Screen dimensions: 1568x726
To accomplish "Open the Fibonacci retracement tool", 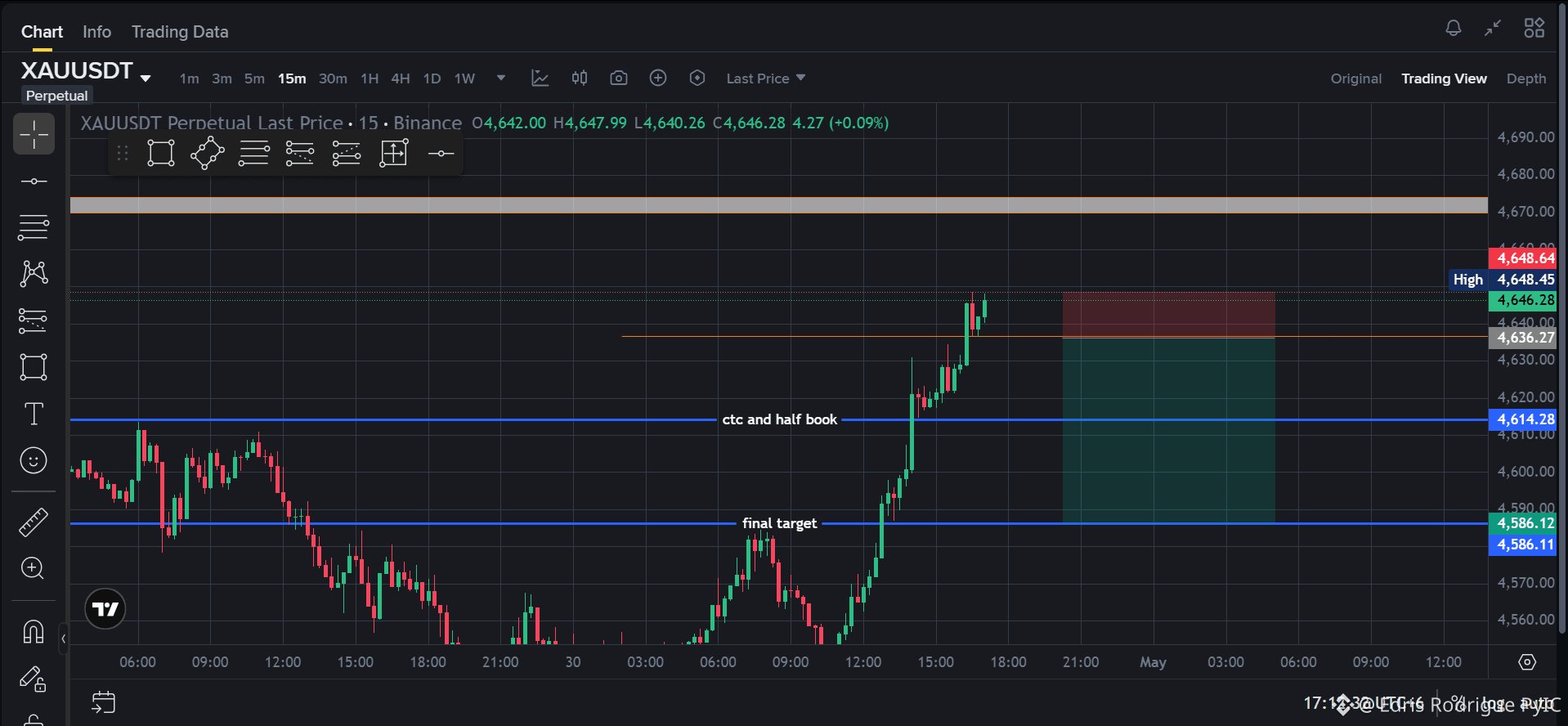I will tap(34, 227).
